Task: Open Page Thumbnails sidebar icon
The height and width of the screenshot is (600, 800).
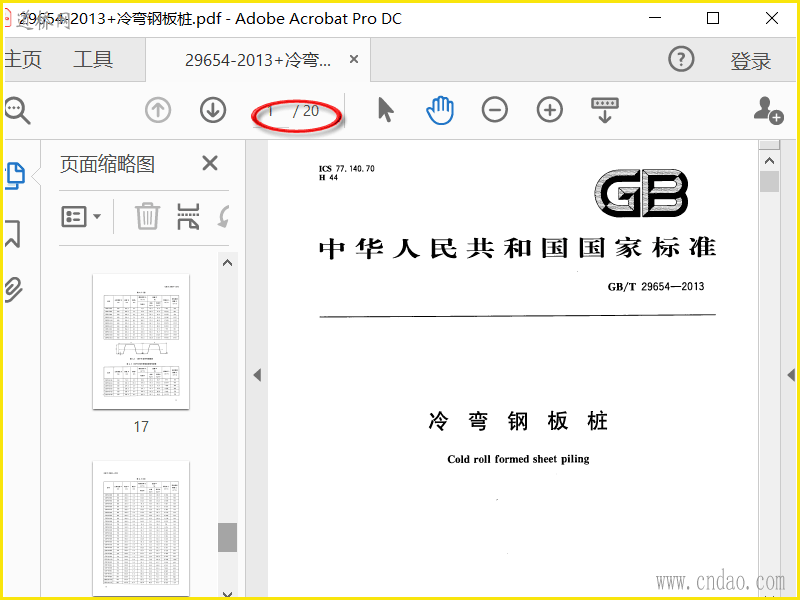Action: (15, 176)
